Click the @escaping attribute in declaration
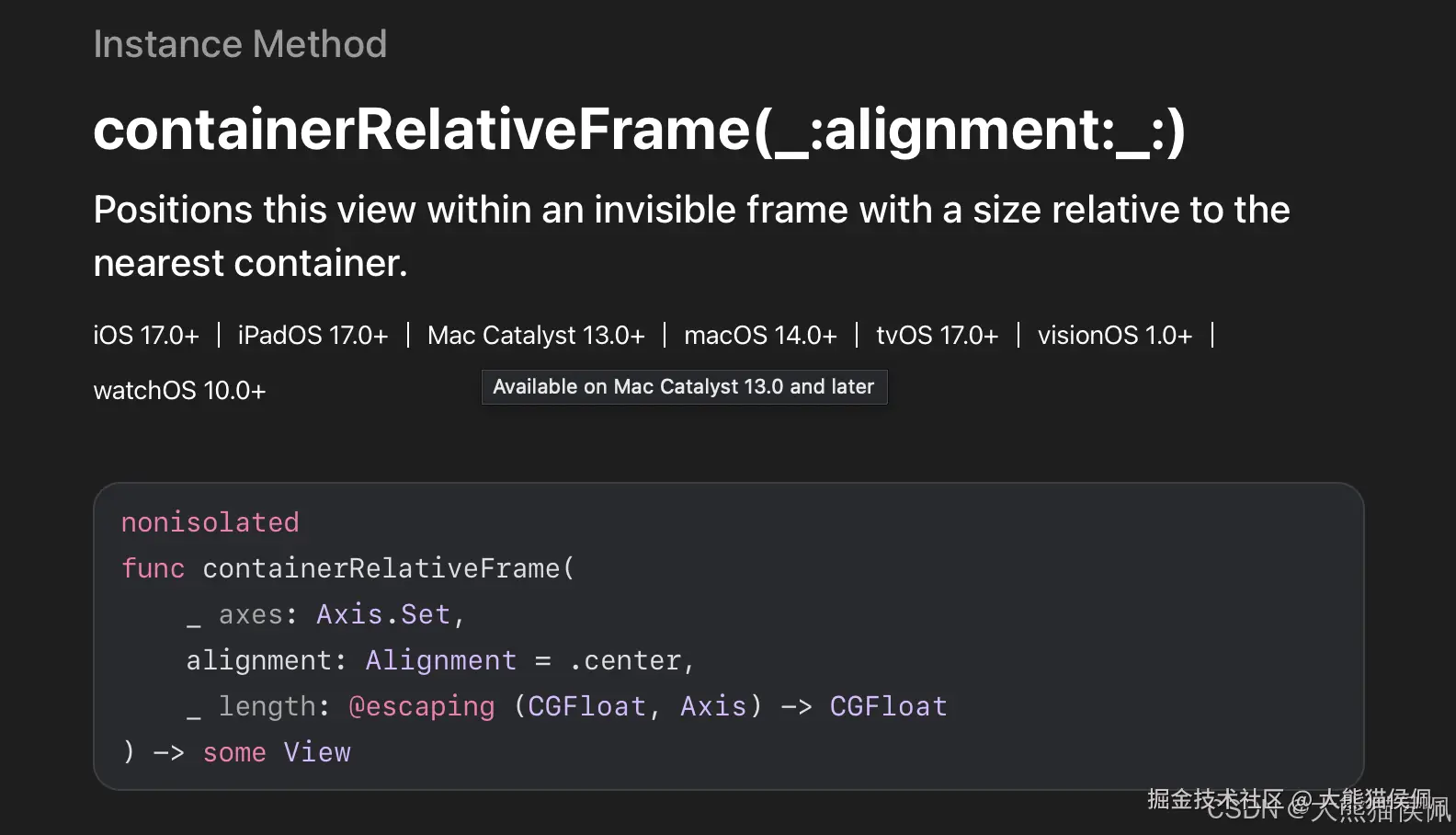This screenshot has width=1456, height=835. [422, 706]
